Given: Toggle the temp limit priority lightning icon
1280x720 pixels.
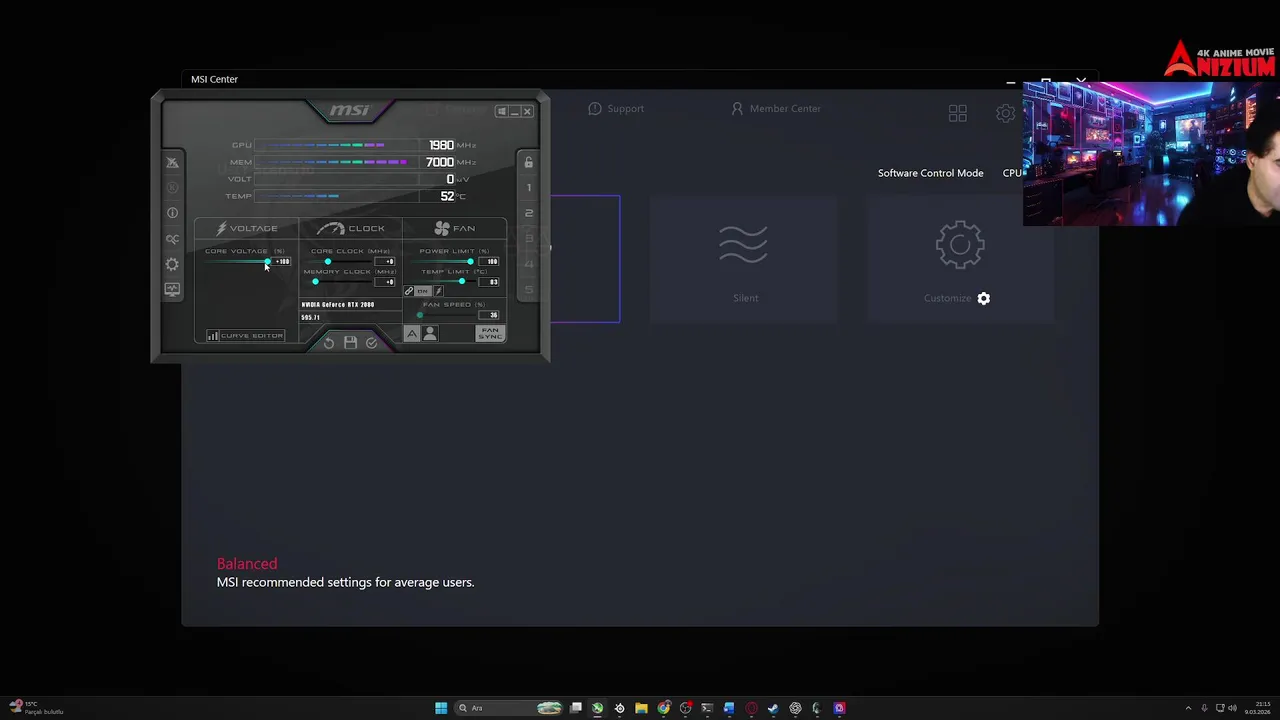Looking at the screenshot, I should [439, 291].
